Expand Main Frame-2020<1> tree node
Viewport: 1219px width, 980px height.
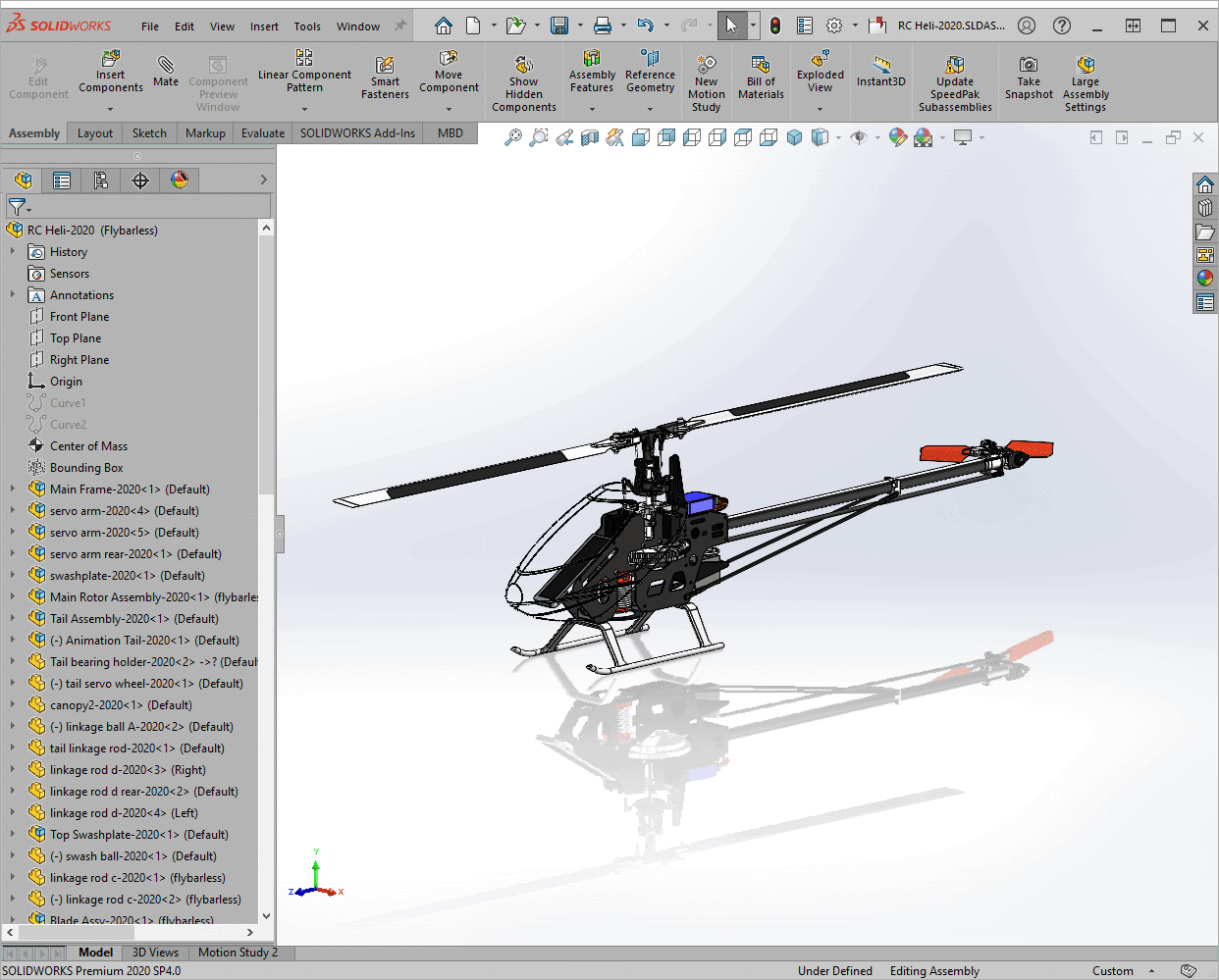13,489
